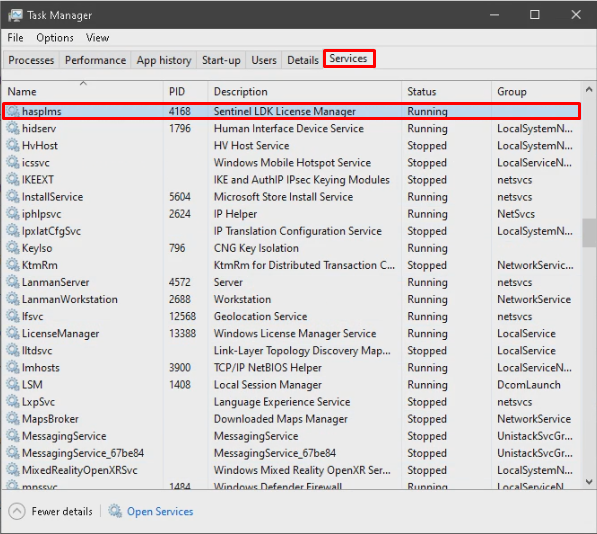Switch to the Details tab
Image resolution: width=597 pixels, height=534 pixels.
point(303,60)
